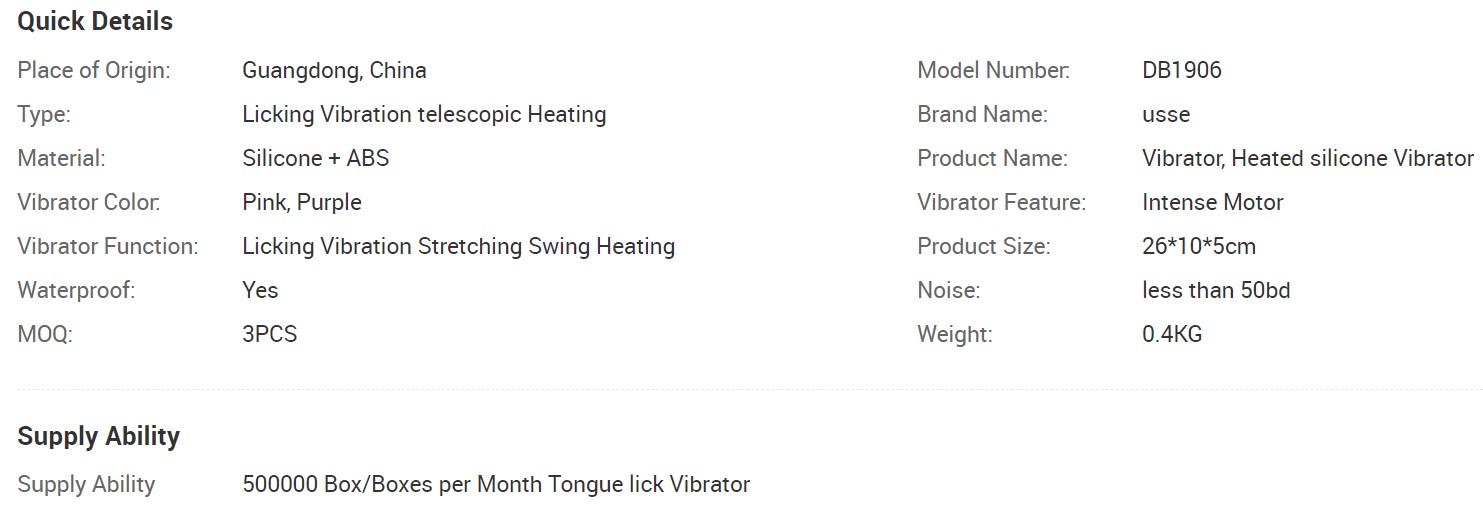Select the DB1906 model number

[x=1182, y=71]
